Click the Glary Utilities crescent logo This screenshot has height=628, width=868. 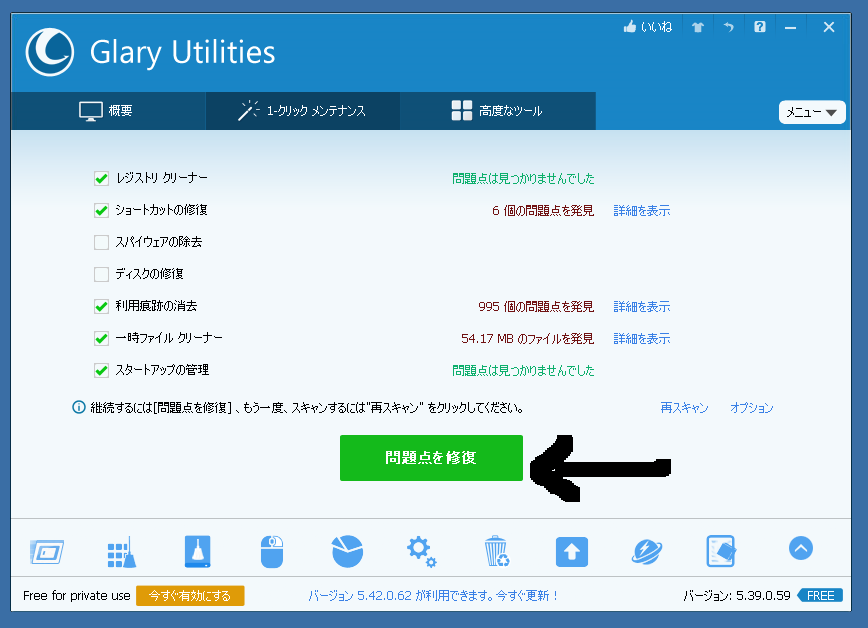[x=50, y=52]
